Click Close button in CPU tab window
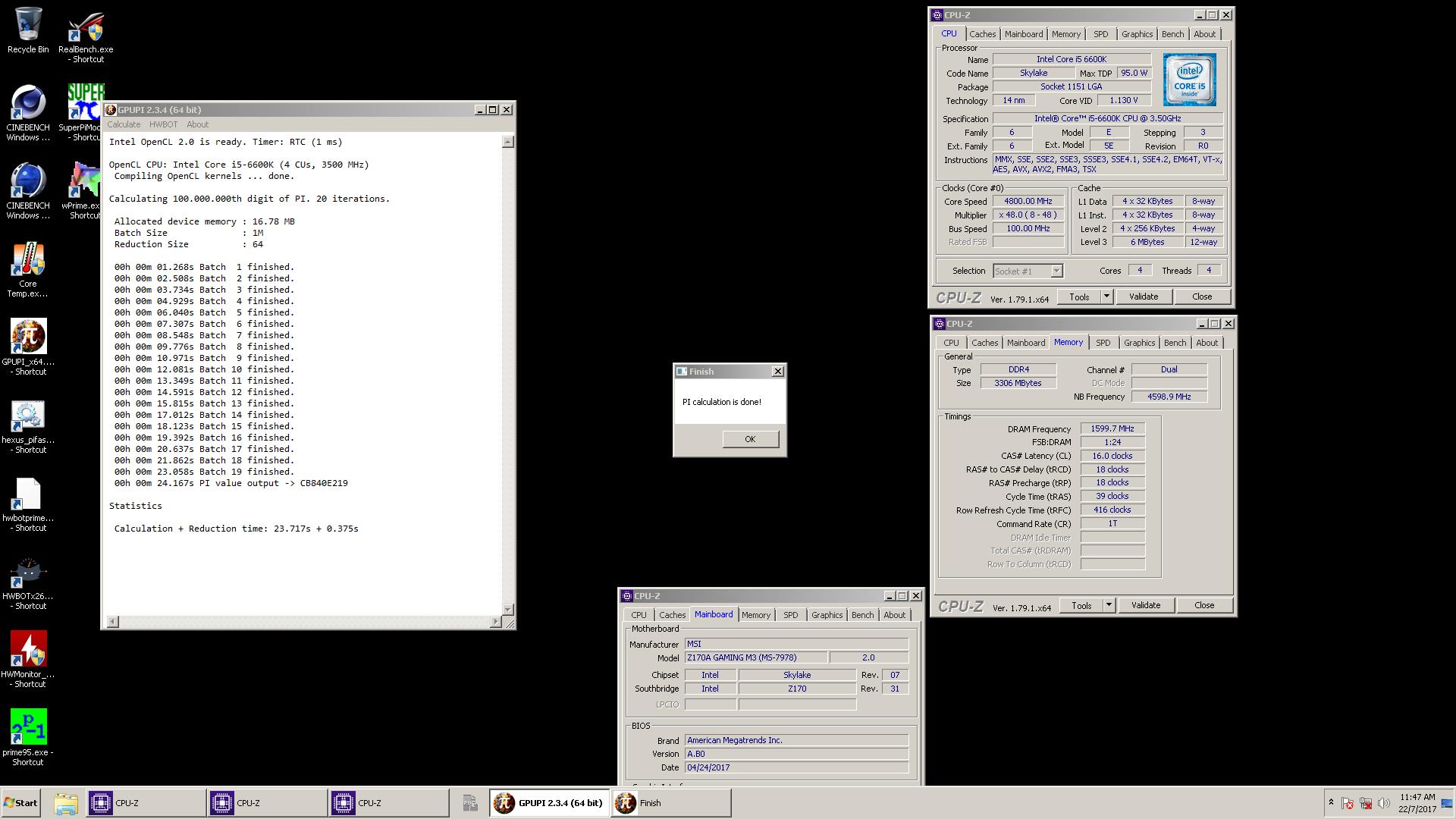Screen dimensions: 1456x819 tap(1201, 297)
